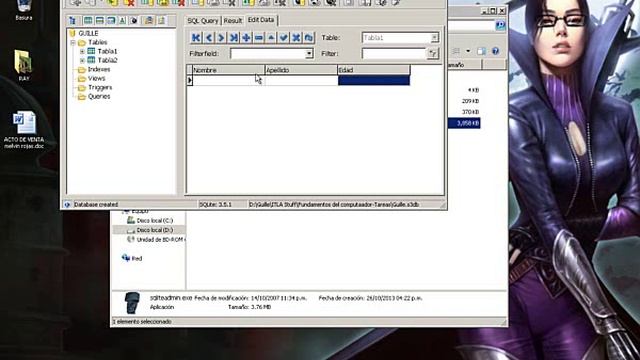Click the 4 KB file size in Explorer

pyautogui.click(x=473, y=90)
